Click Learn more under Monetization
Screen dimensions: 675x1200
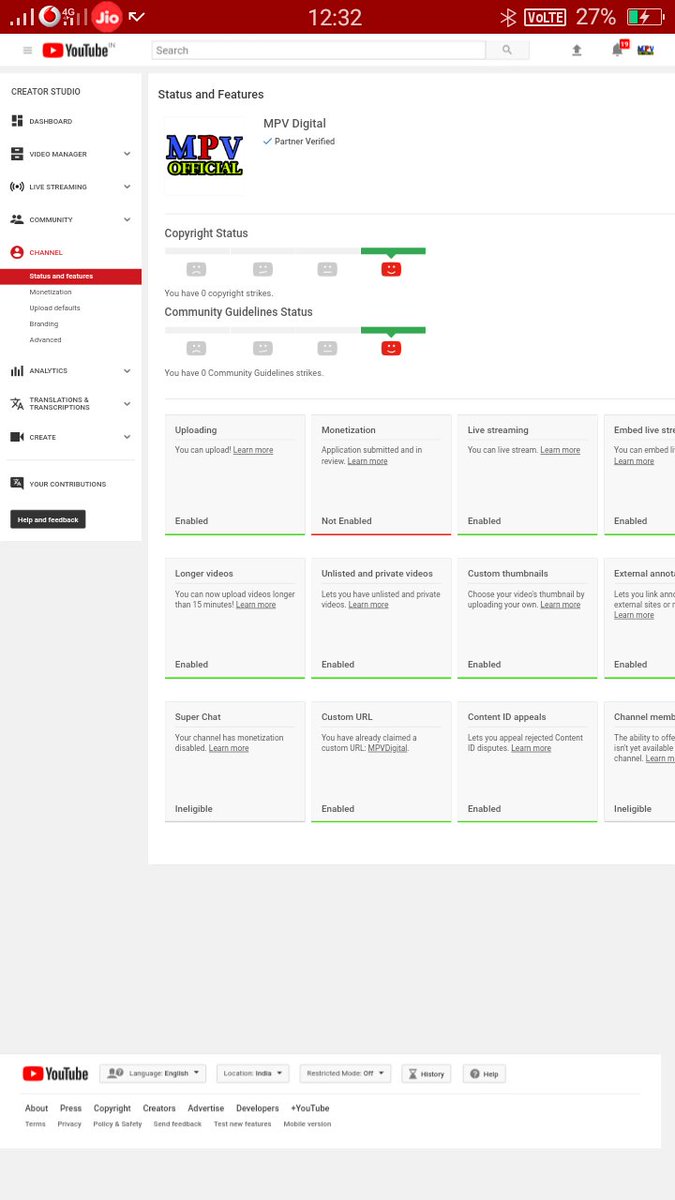(367, 461)
